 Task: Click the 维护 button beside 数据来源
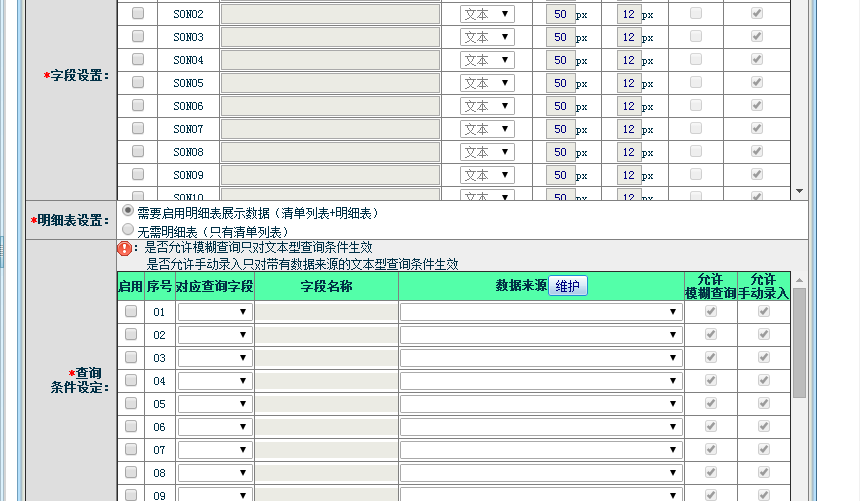pos(567,286)
